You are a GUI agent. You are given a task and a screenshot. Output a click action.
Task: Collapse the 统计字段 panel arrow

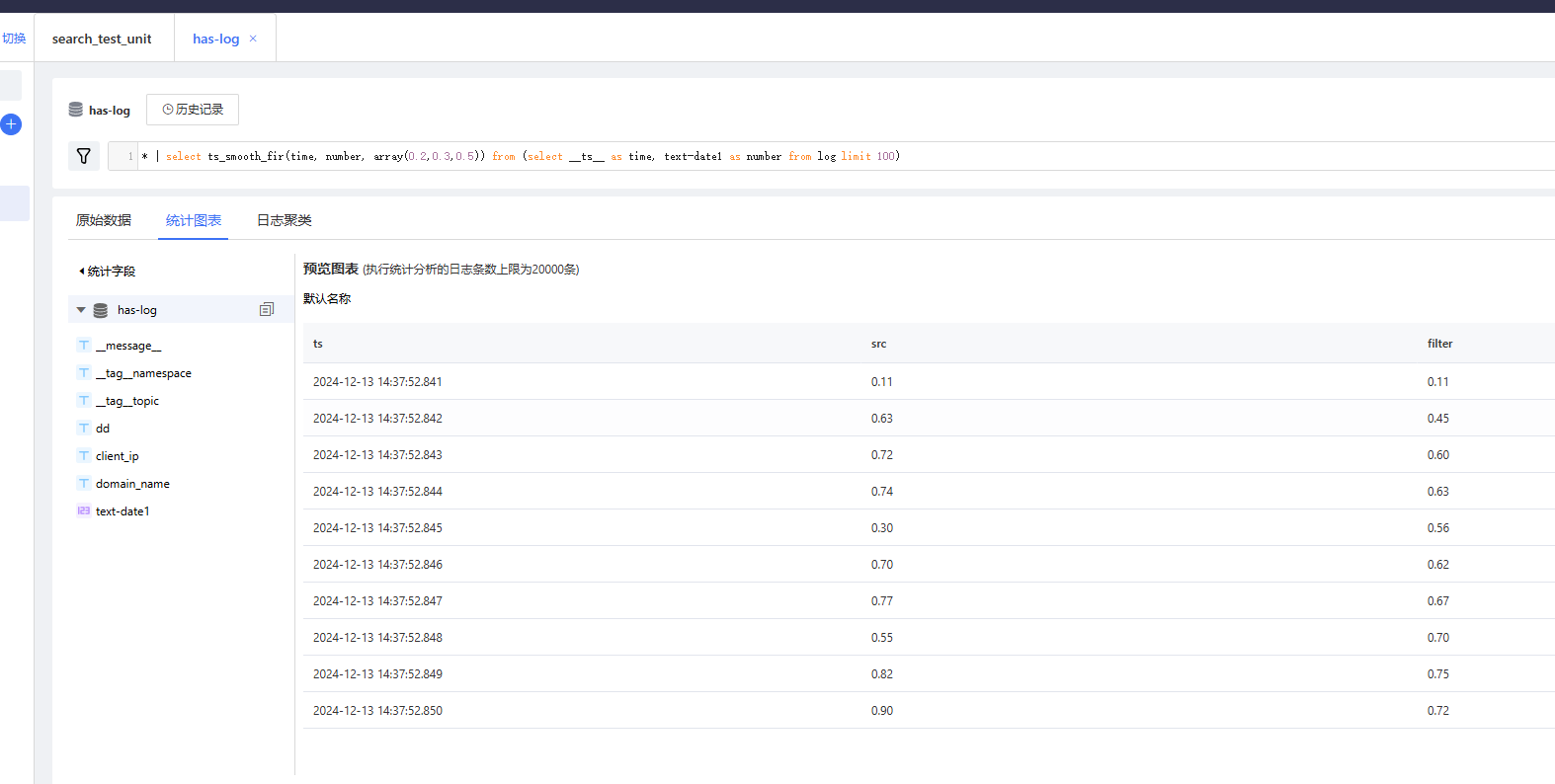(81, 271)
